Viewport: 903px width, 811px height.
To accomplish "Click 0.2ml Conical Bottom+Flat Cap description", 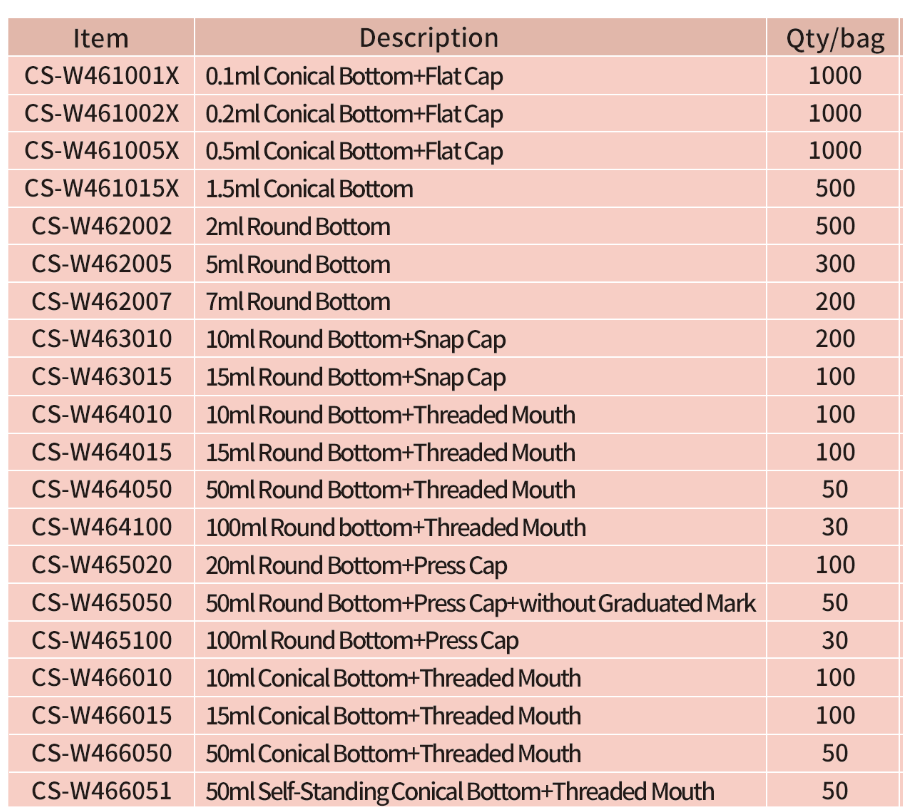I will [354, 114].
